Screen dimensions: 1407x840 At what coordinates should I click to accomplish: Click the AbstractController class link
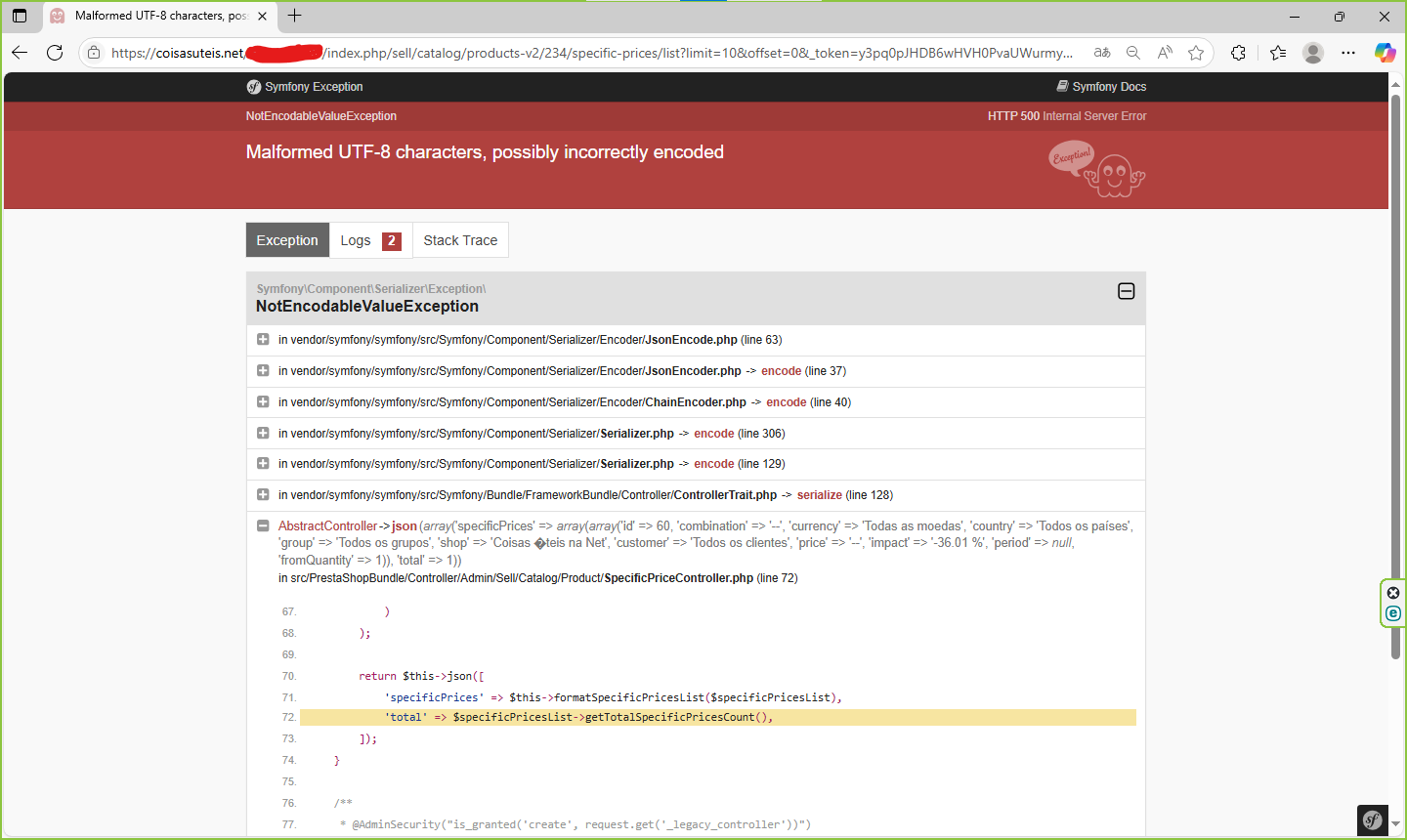pyautogui.click(x=328, y=526)
